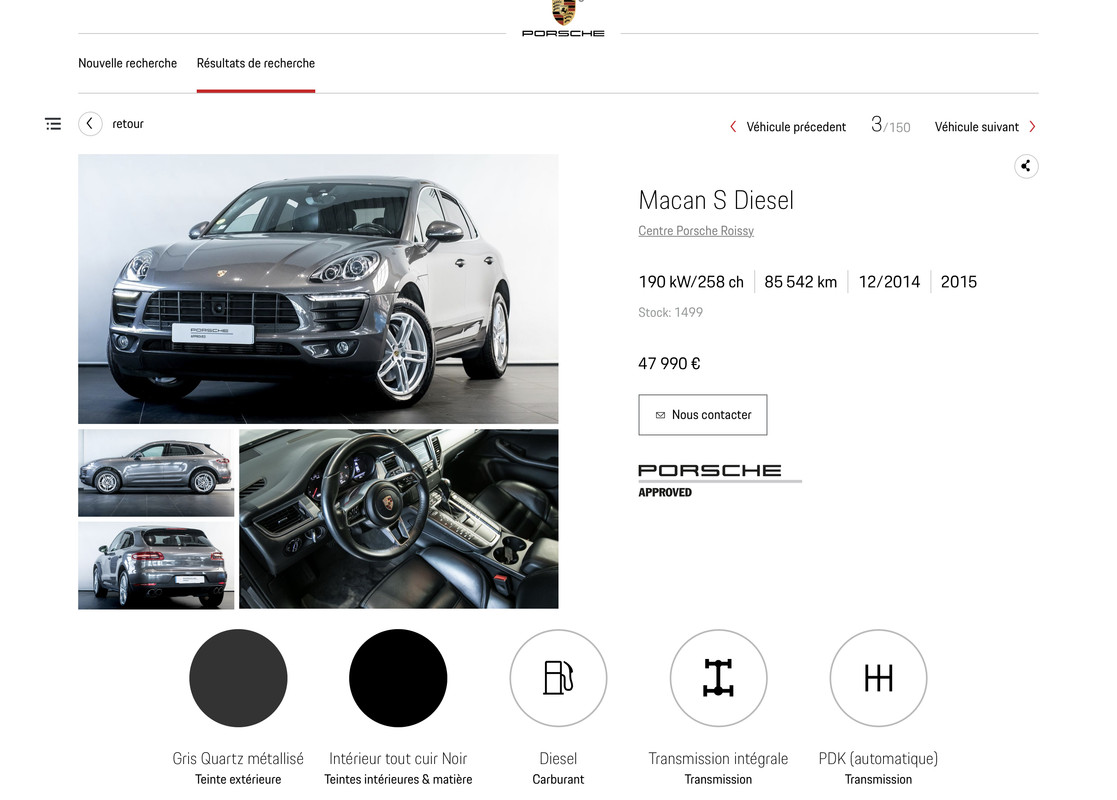Click the 47 990 € price
The height and width of the screenshot is (800, 1117).
[670, 364]
